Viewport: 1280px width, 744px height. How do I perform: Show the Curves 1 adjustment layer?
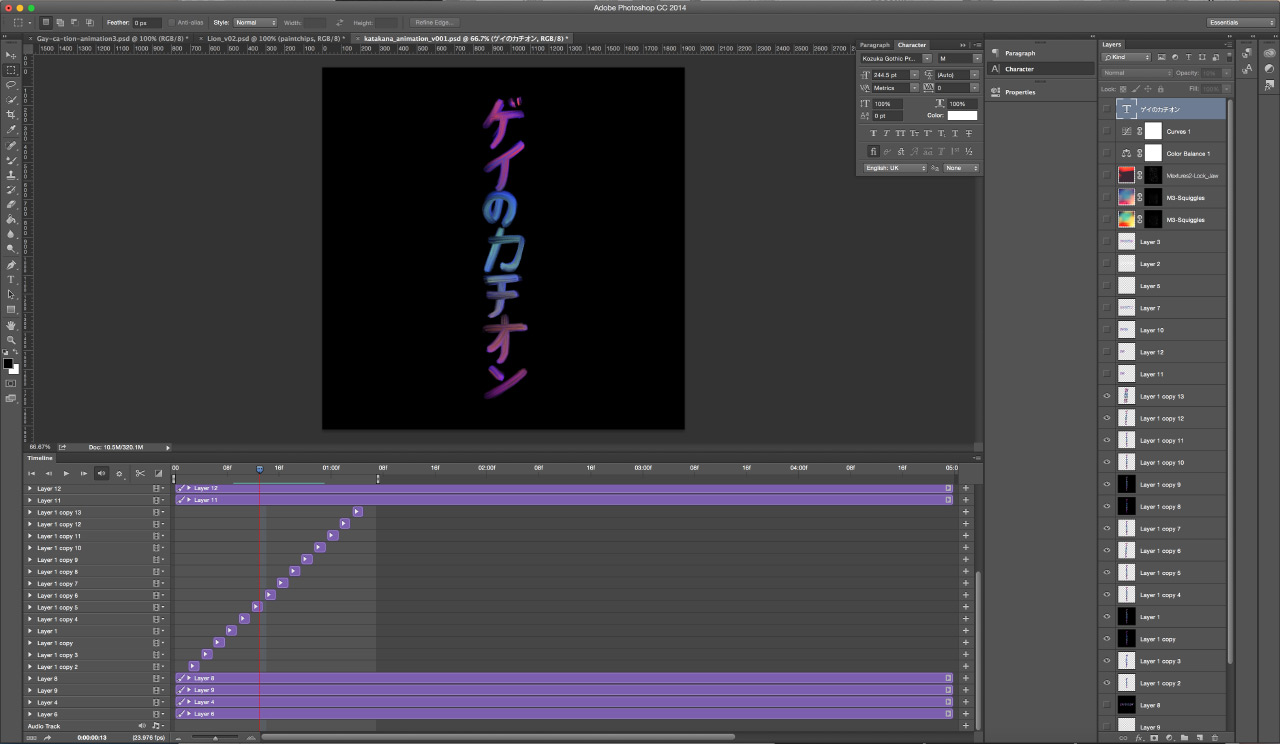coord(1106,131)
